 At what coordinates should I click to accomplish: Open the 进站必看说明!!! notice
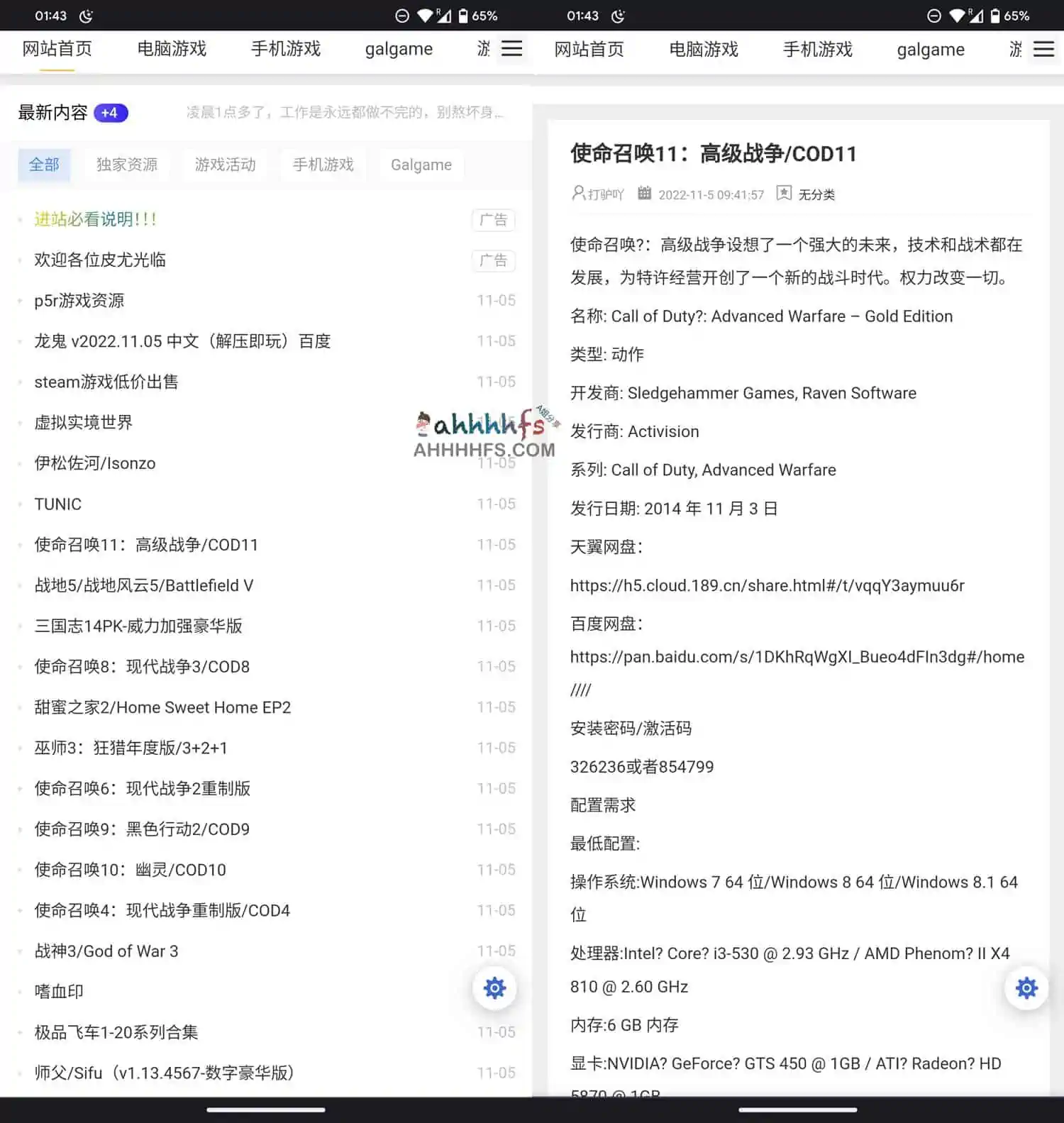coord(95,219)
